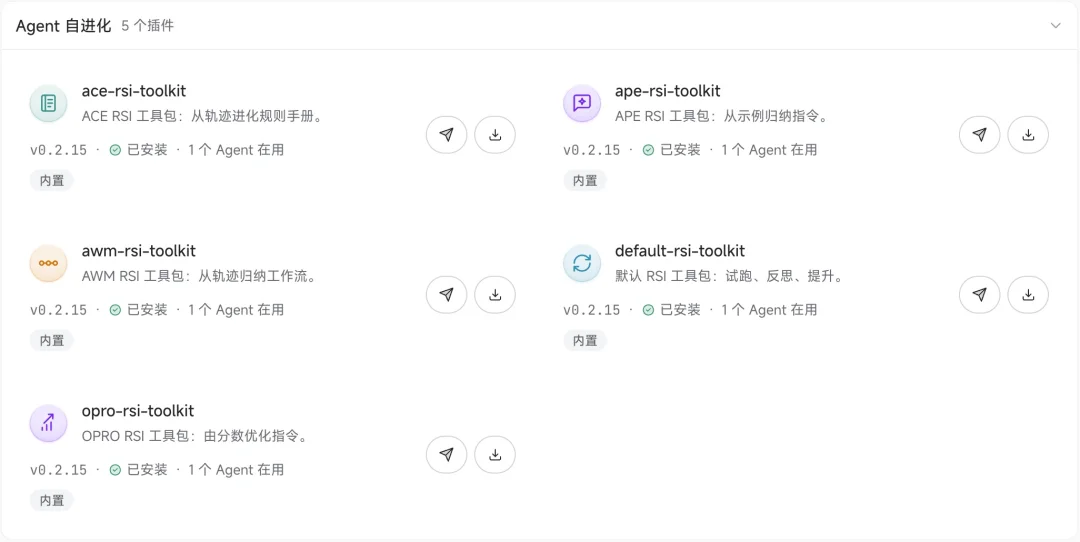Click the send icon for ape-rsi-toolkit
The height and width of the screenshot is (542, 1080).
[979, 135]
